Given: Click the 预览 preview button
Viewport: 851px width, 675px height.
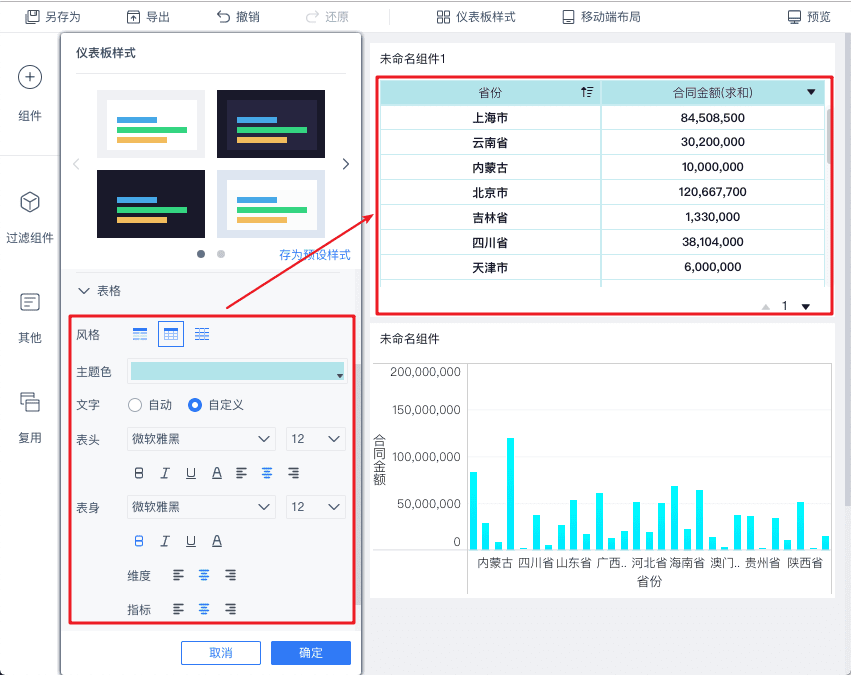Looking at the screenshot, I should 809,17.
